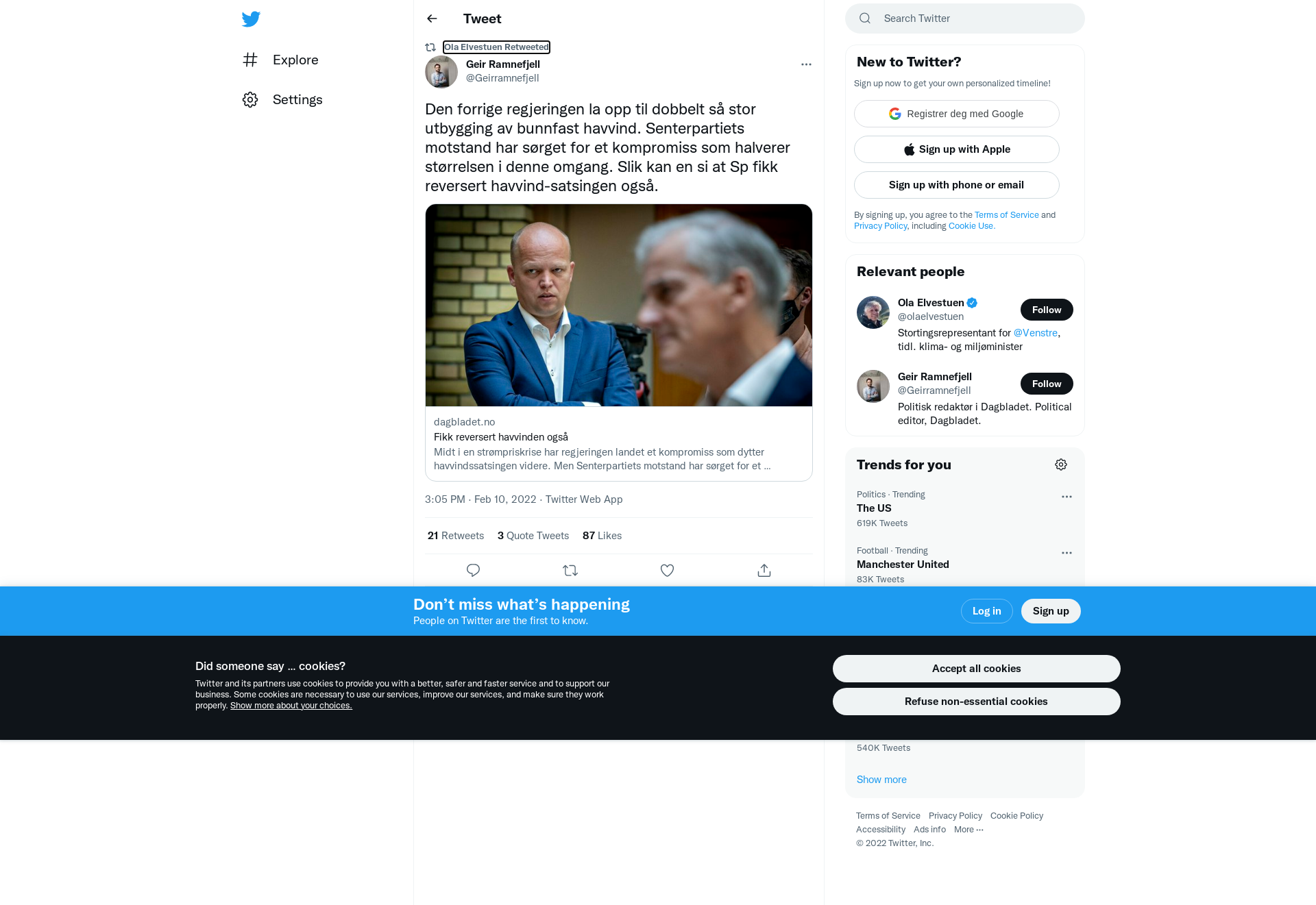Open options for The US trend
This screenshot has height=905, width=1316.
point(1067,497)
